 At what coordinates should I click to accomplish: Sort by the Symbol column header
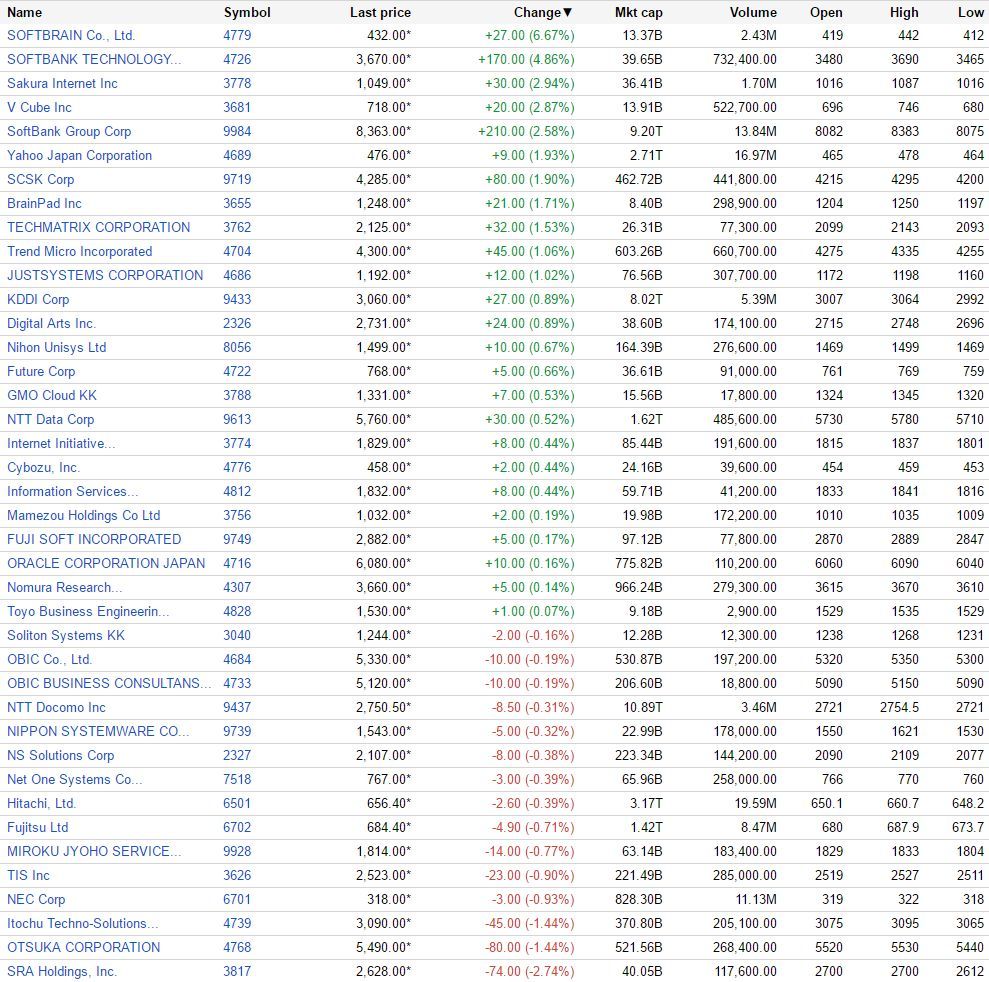tap(247, 12)
